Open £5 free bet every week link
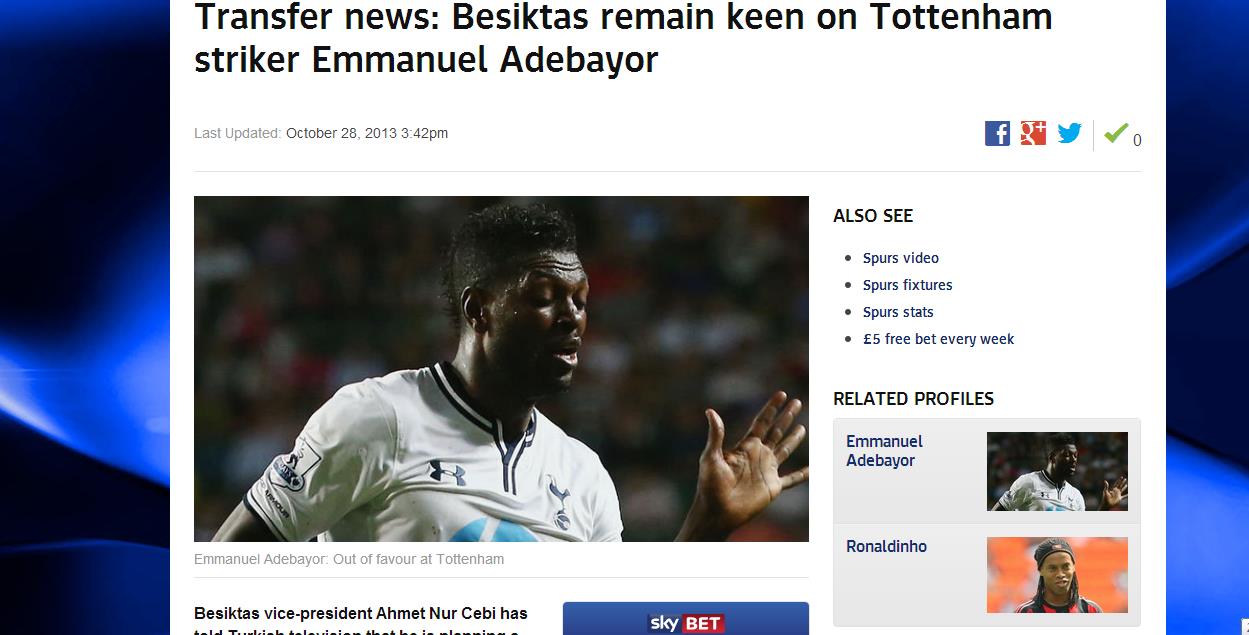1249x635 pixels. click(x=939, y=339)
